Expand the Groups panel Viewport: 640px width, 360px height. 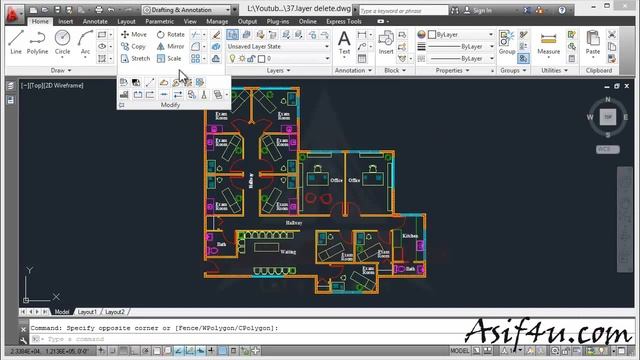[513, 71]
